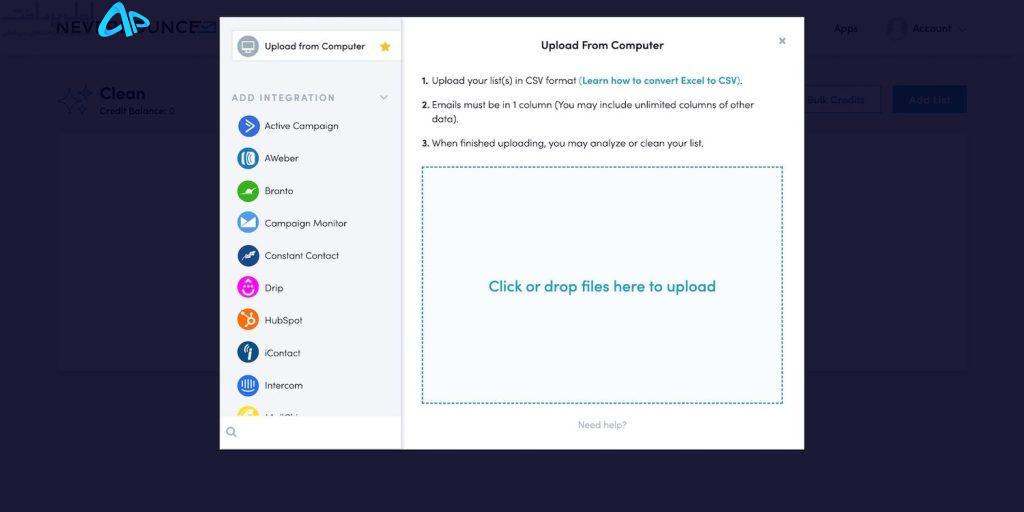
Task: Select Active Campaign from the integration list
Action: (x=302, y=126)
